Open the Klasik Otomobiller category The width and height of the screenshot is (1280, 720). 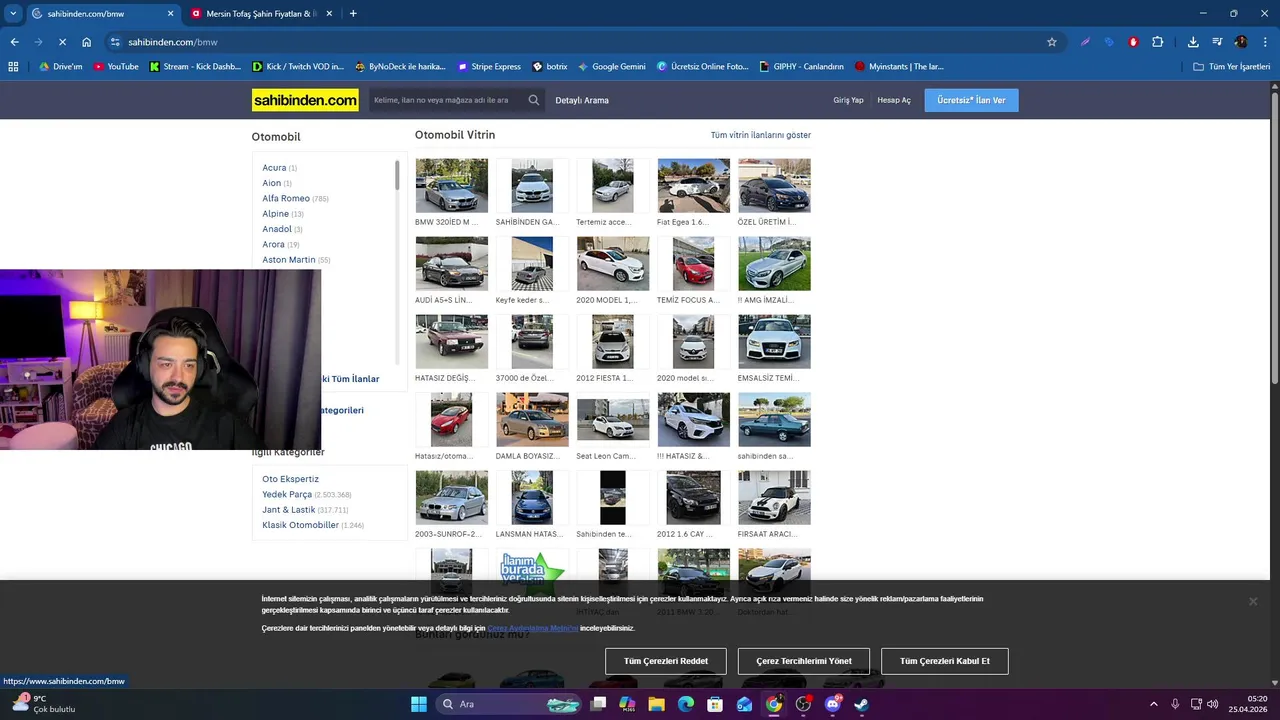[x=300, y=525]
